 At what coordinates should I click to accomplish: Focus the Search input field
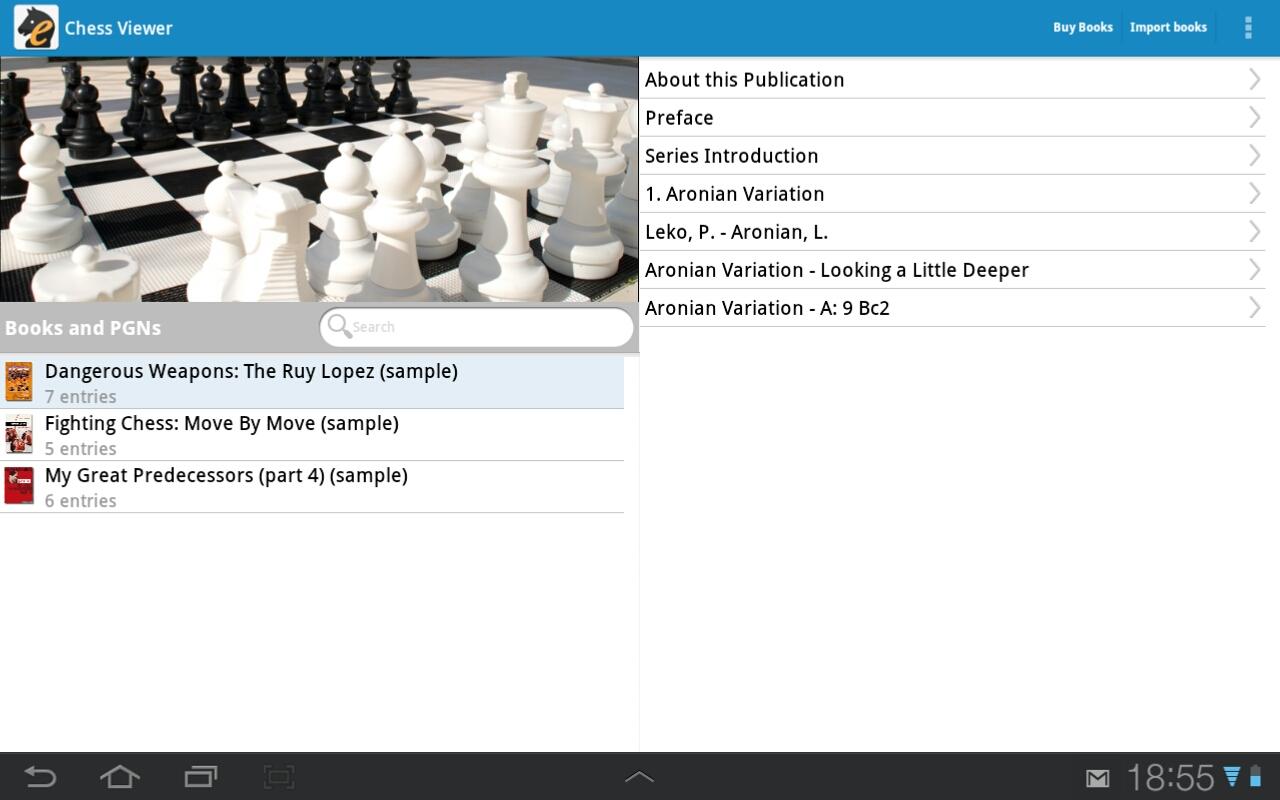tap(477, 327)
